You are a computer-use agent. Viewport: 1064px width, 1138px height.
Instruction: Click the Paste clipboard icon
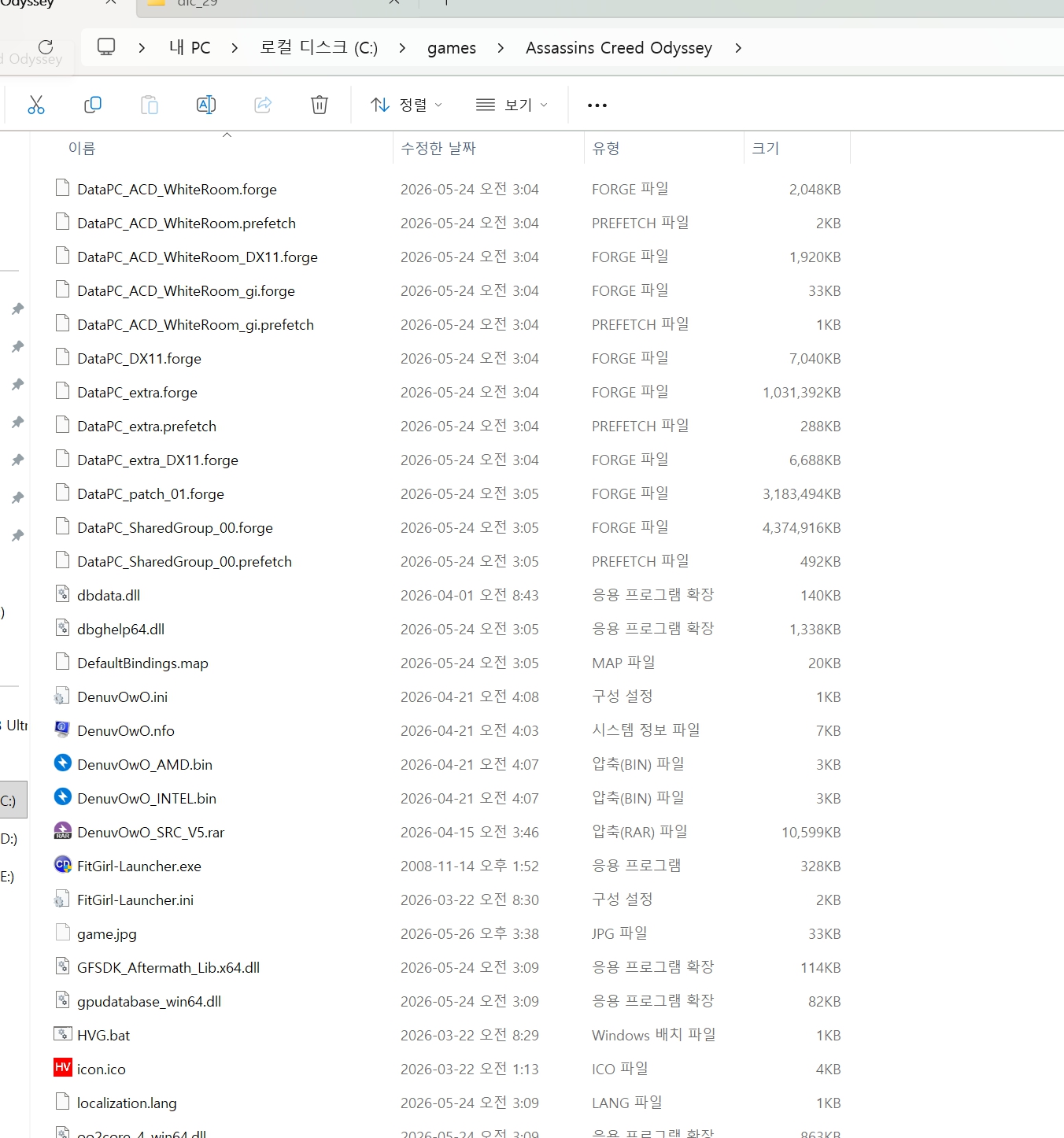tap(150, 105)
